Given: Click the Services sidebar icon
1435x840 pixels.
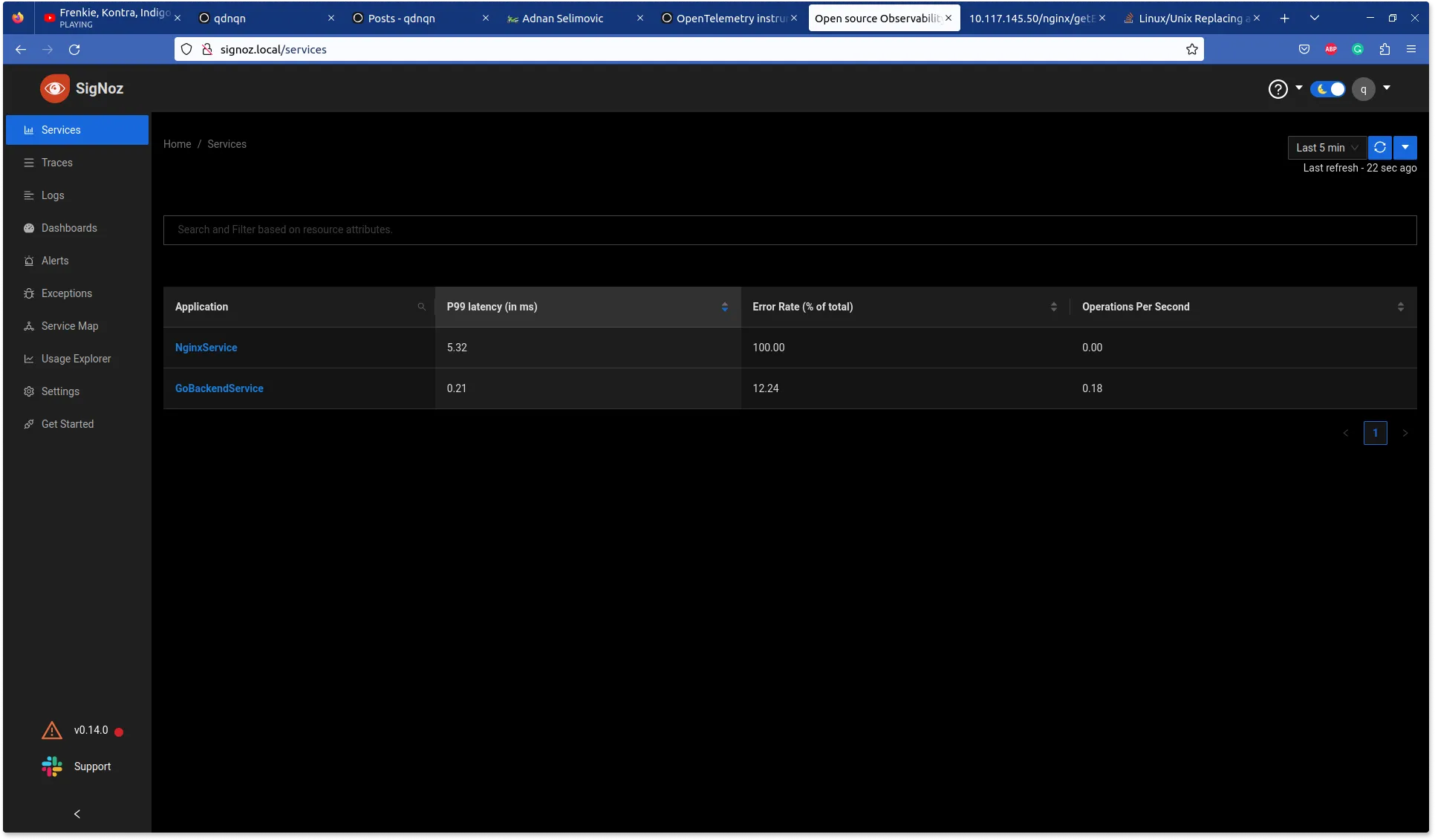Looking at the screenshot, I should [x=27, y=130].
